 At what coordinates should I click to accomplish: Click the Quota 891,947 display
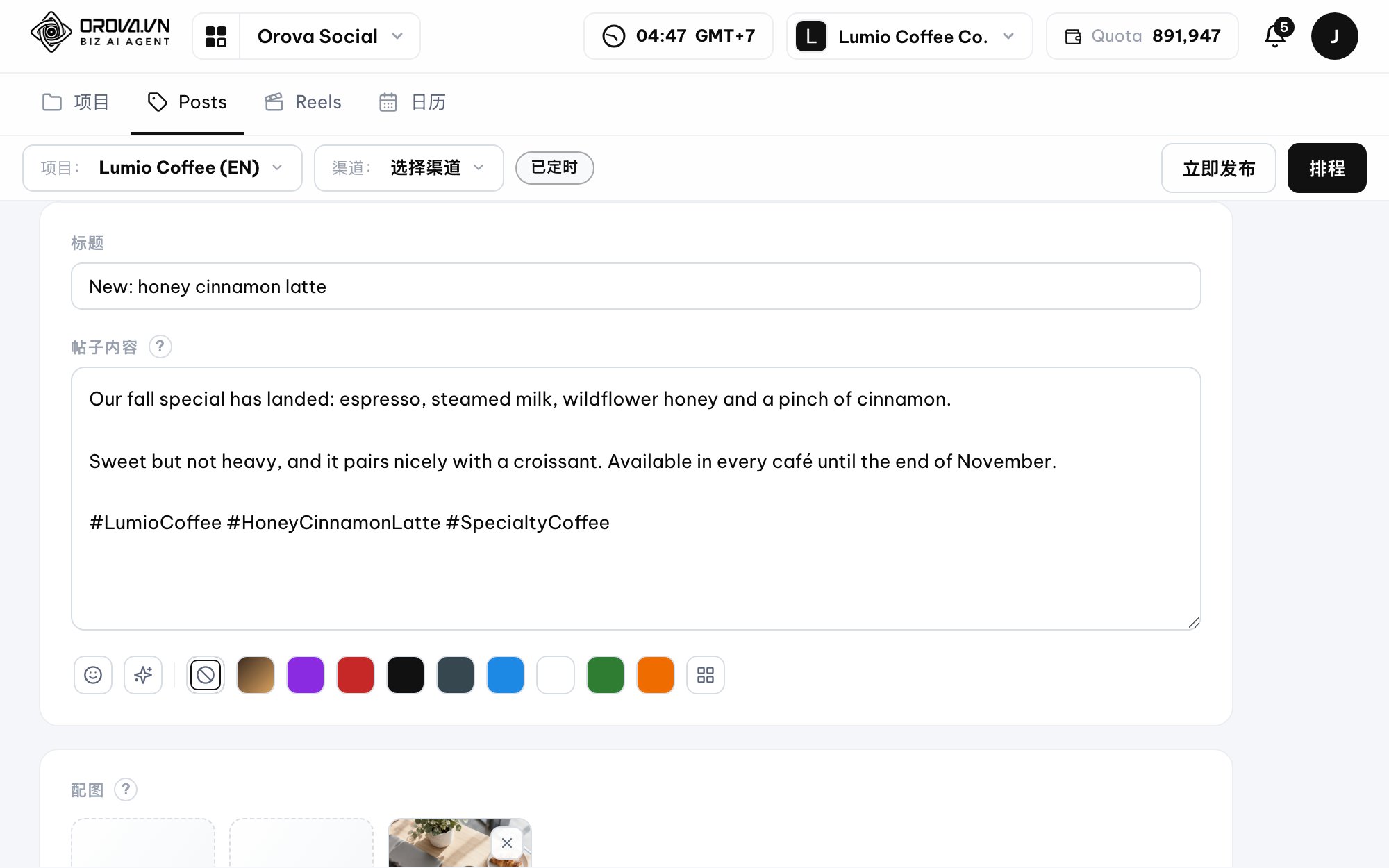(x=1142, y=36)
